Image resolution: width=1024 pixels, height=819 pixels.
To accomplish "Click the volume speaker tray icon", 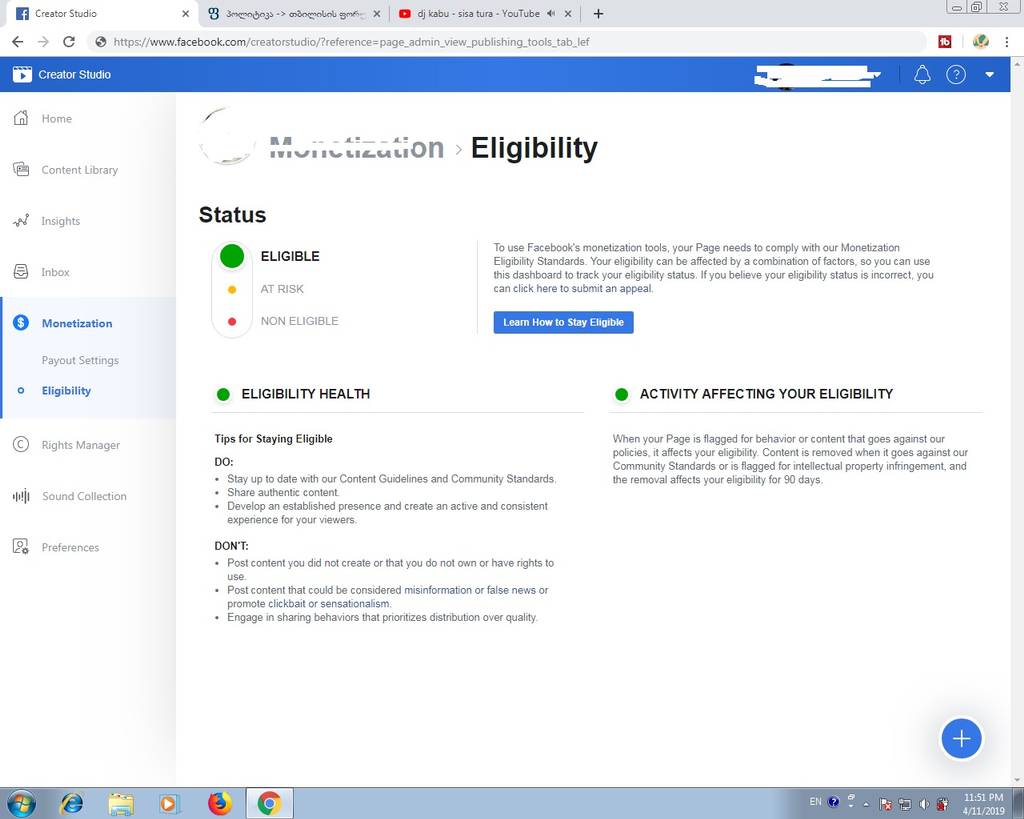I will (923, 804).
